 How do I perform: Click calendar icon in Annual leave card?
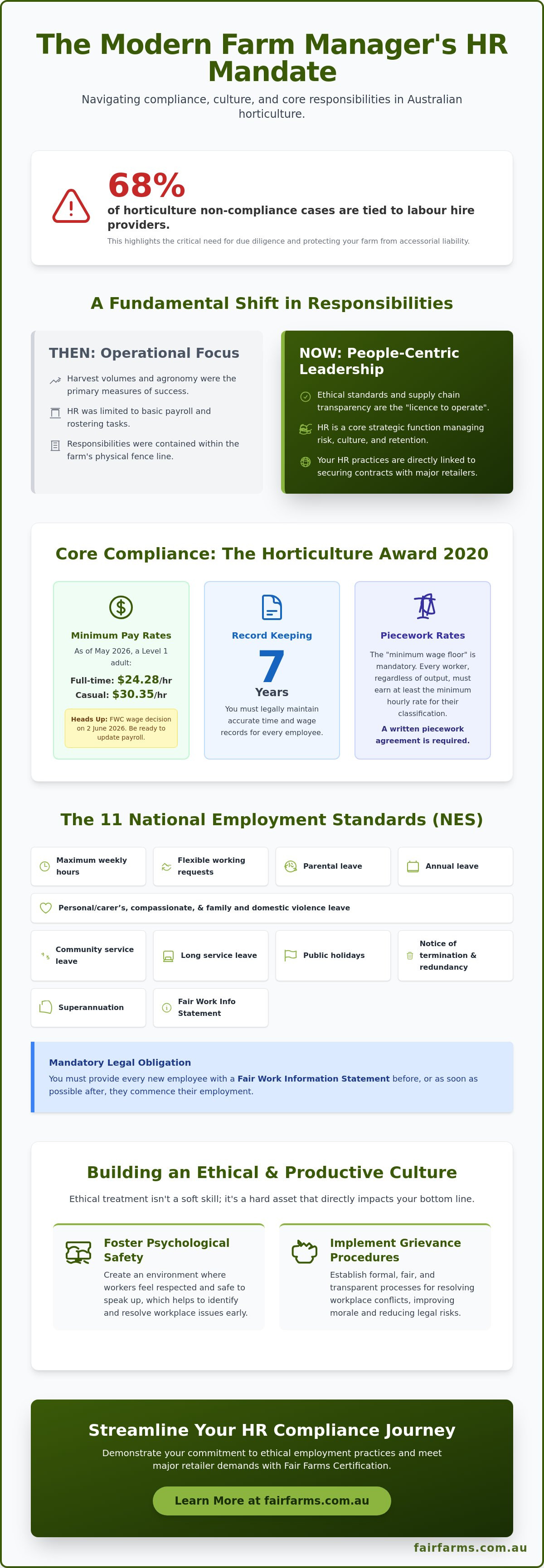click(x=413, y=866)
